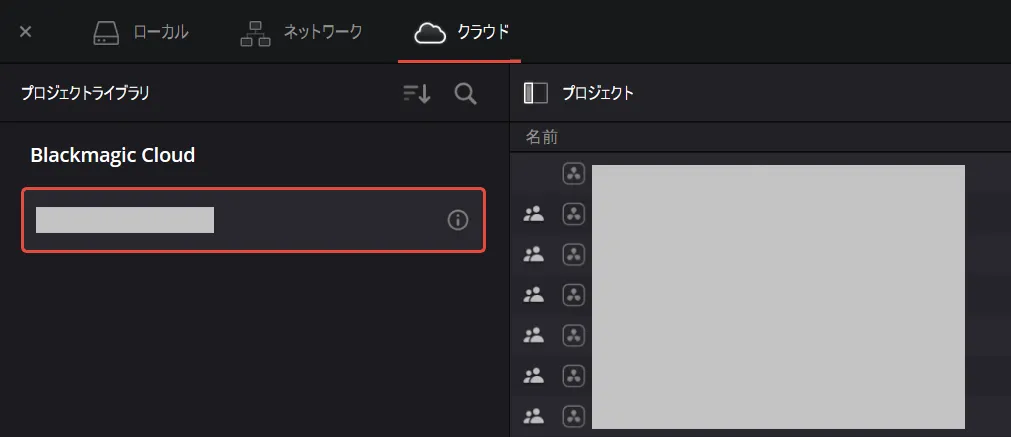Screen dimensions: 1011x437
Task: Select the クラウド tab
Action: [462, 32]
